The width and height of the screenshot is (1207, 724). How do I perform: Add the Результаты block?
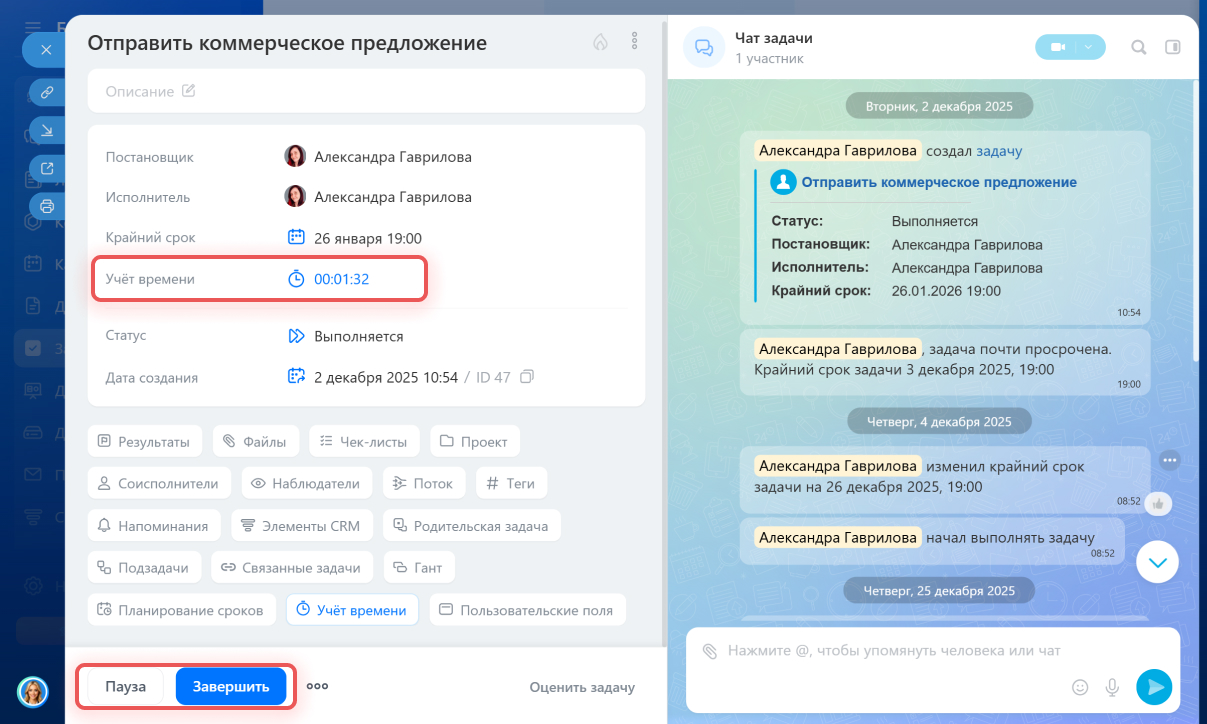[145, 441]
